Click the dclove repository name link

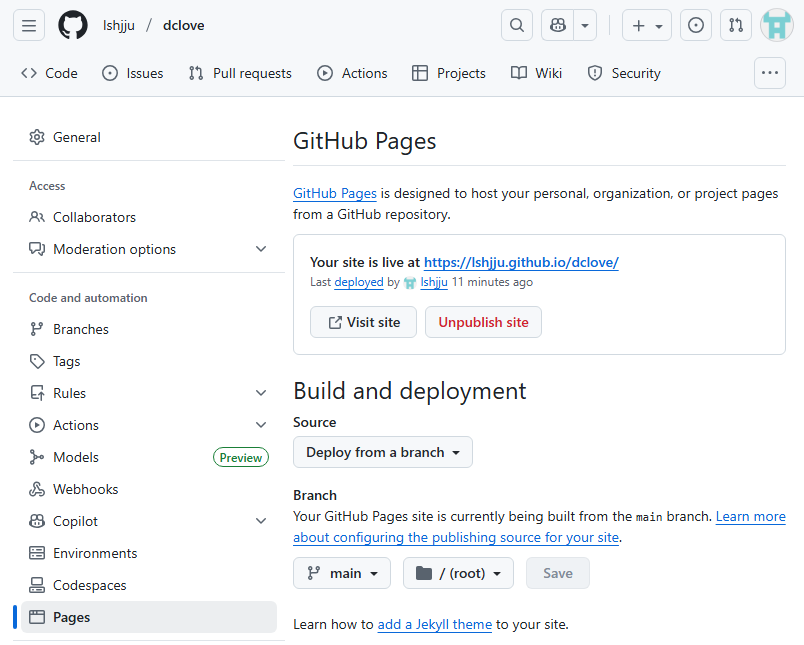[x=184, y=25]
